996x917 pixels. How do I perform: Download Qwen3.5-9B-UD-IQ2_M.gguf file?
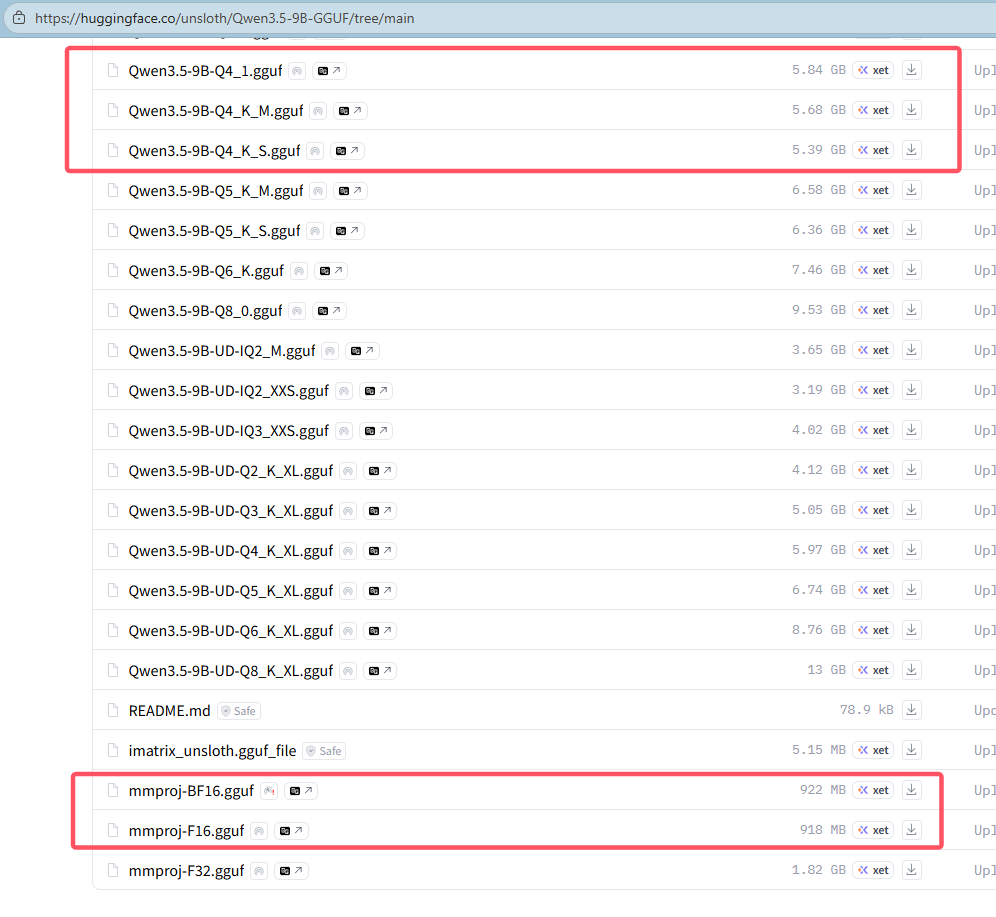click(911, 350)
